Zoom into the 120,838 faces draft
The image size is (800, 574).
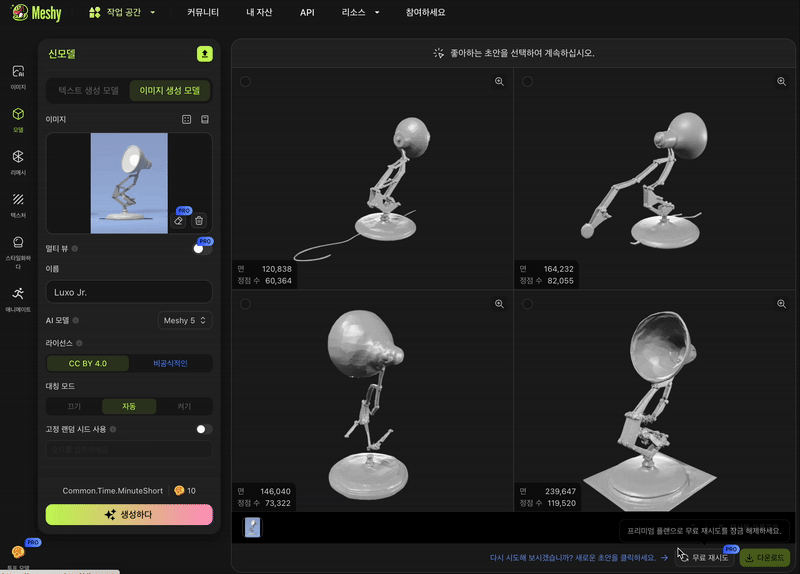499,82
